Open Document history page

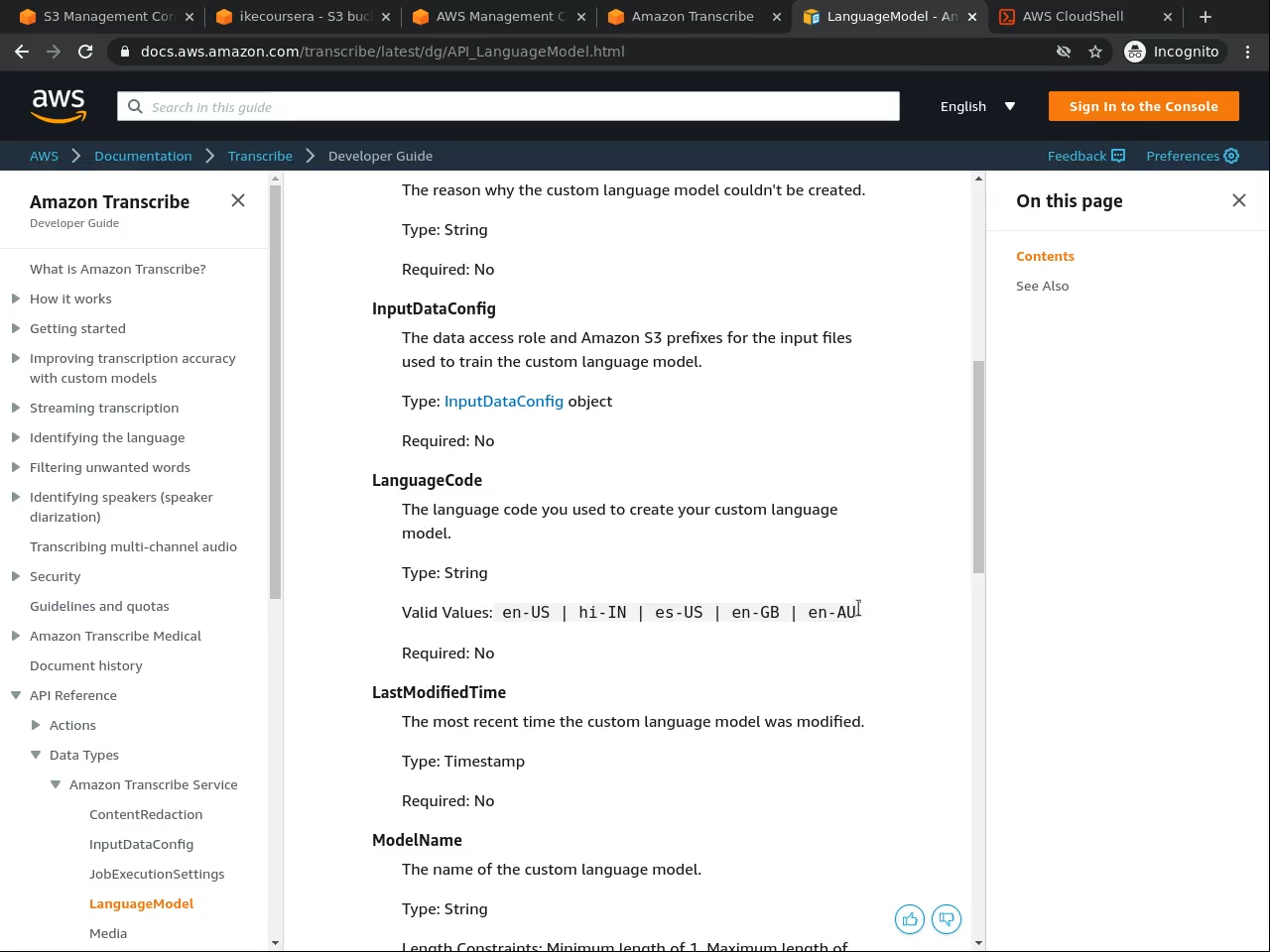pyautogui.click(x=86, y=665)
